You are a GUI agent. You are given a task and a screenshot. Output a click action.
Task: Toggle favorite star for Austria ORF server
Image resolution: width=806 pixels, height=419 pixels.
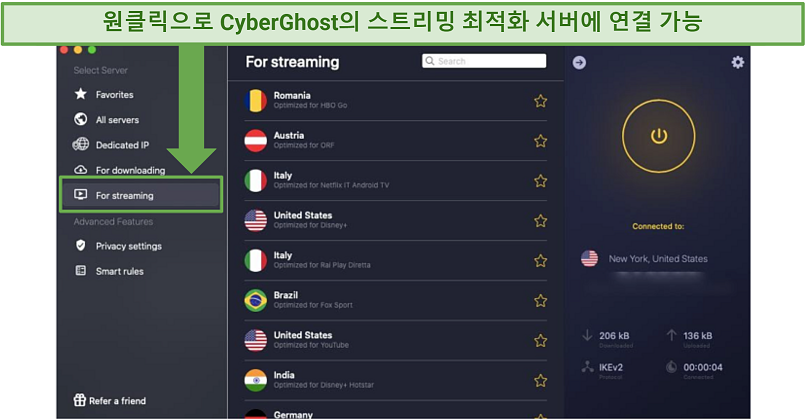(x=540, y=141)
